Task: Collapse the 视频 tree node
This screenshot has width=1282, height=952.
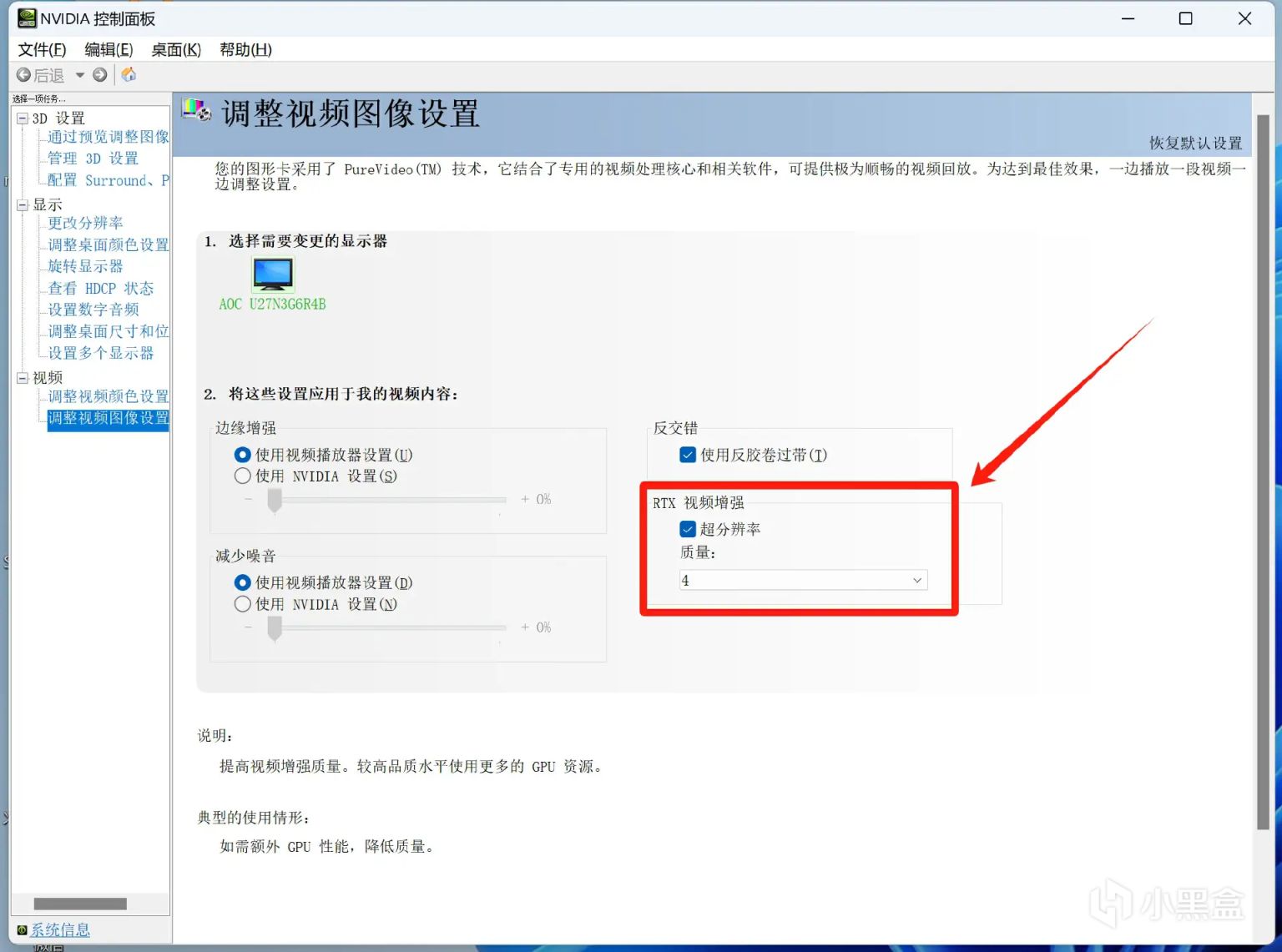Action: (23, 378)
